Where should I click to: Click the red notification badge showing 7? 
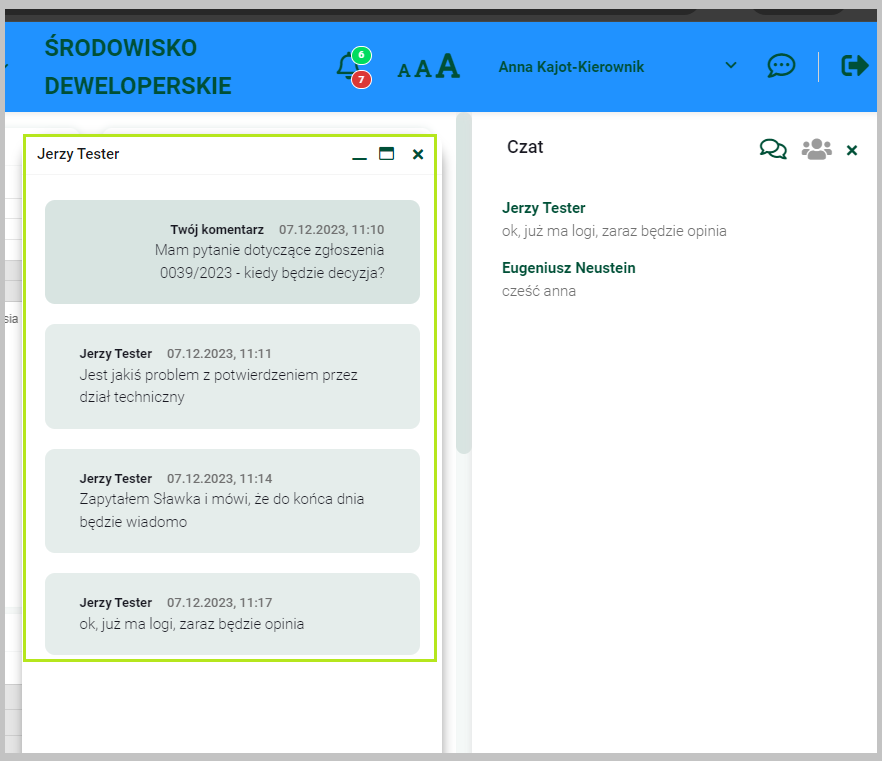point(361,79)
